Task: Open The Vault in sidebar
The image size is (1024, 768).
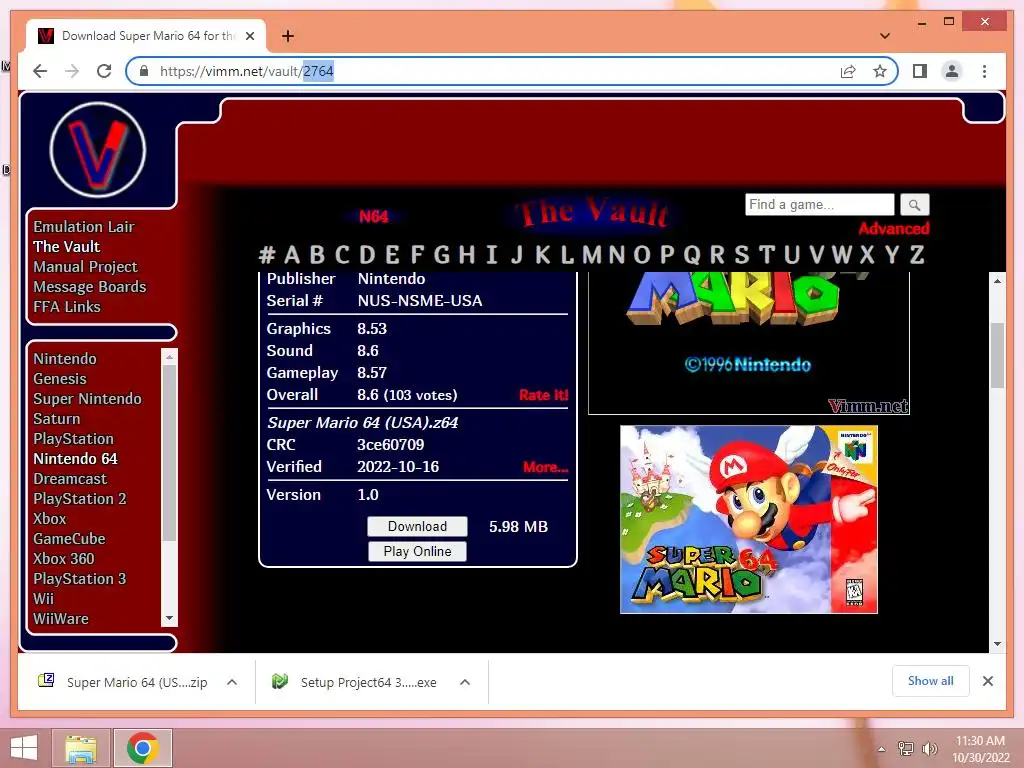Action: tap(67, 247)
